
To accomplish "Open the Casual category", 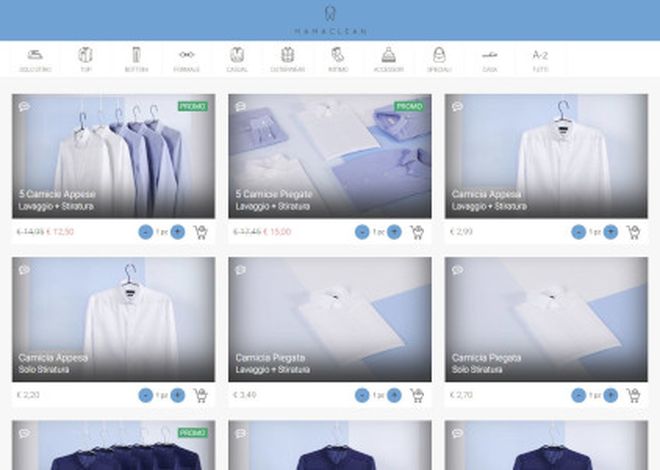I will pyautogui.click(x=237, y=59).
